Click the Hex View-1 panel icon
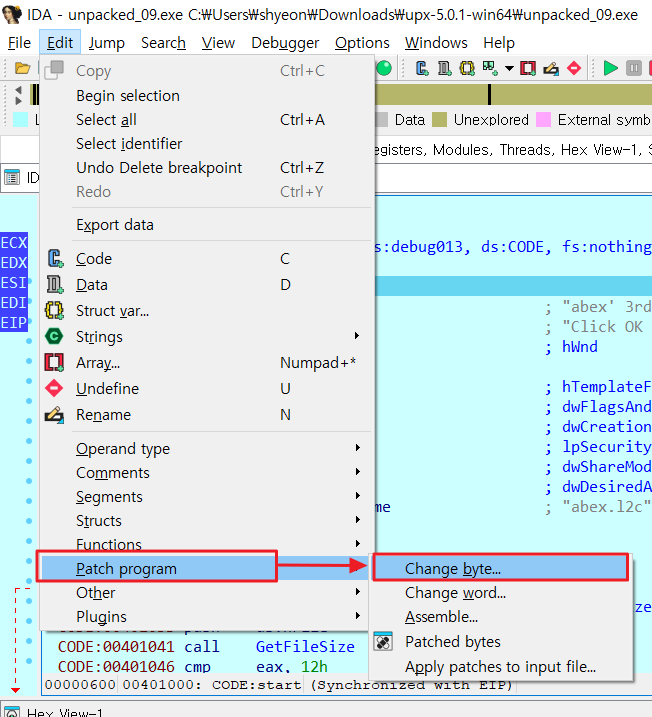Screen dimensions: 652x717 [x=12, y=712]
